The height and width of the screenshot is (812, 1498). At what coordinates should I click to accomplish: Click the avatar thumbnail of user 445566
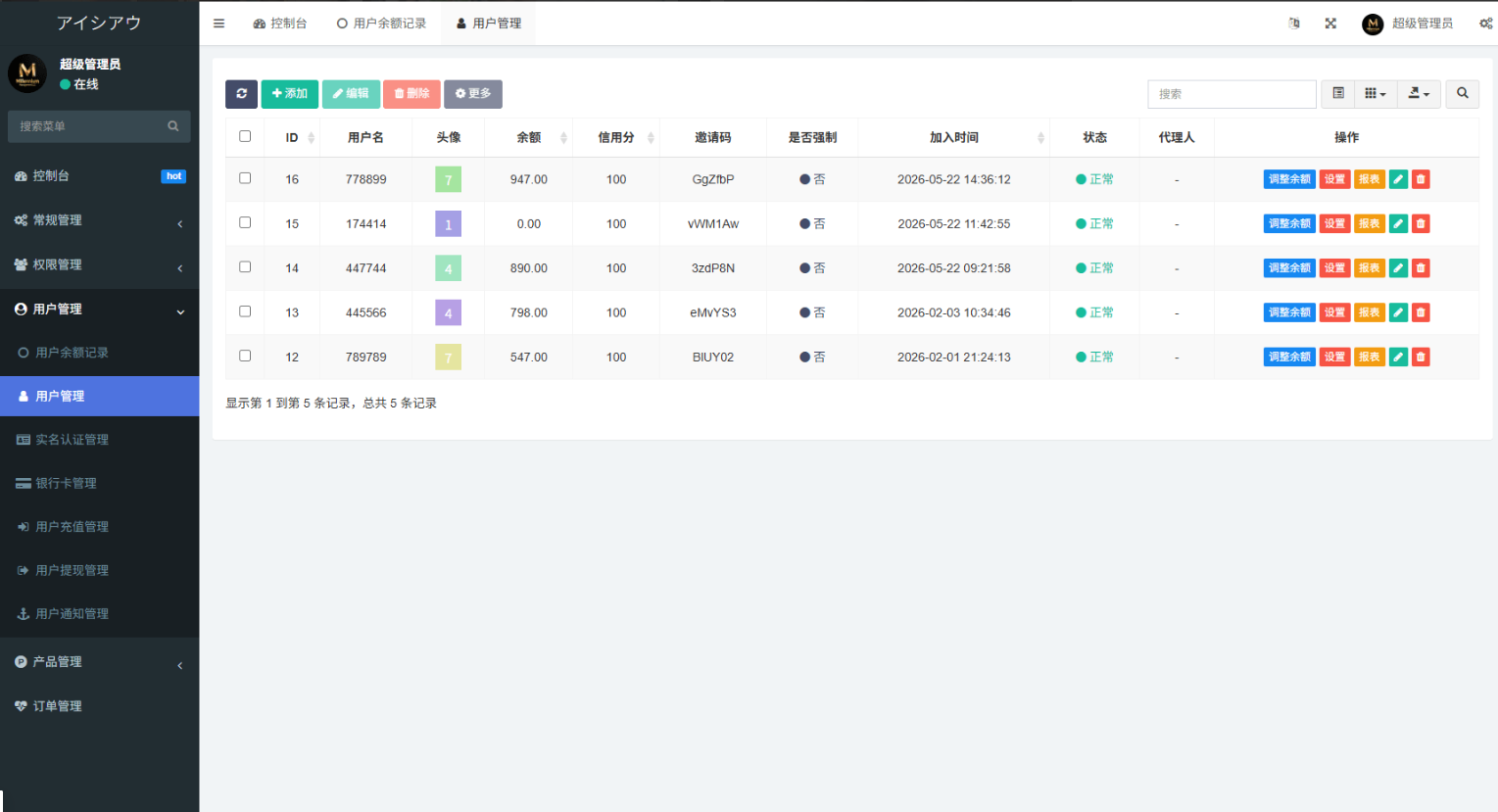448,313
